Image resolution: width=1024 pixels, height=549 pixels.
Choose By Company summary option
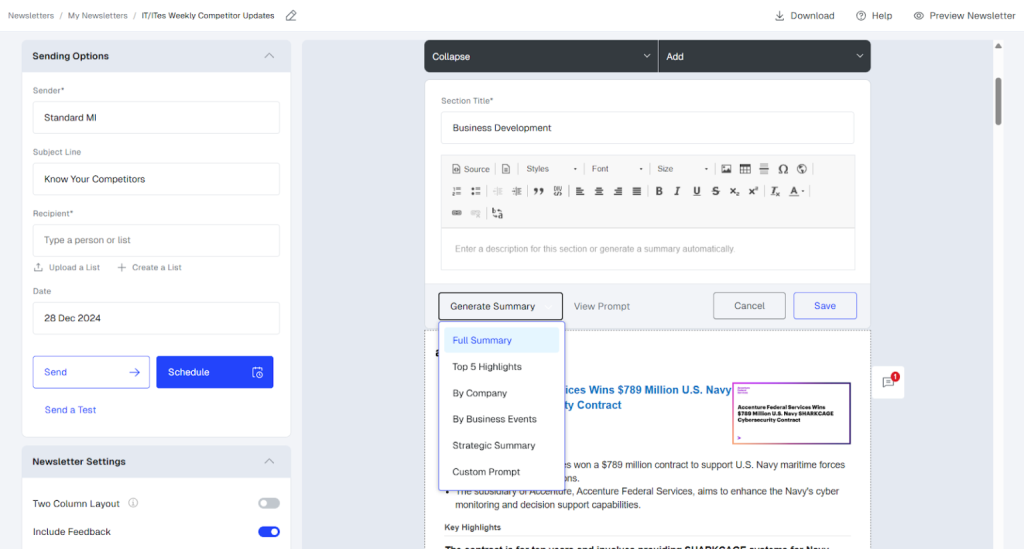coord(502,393)
